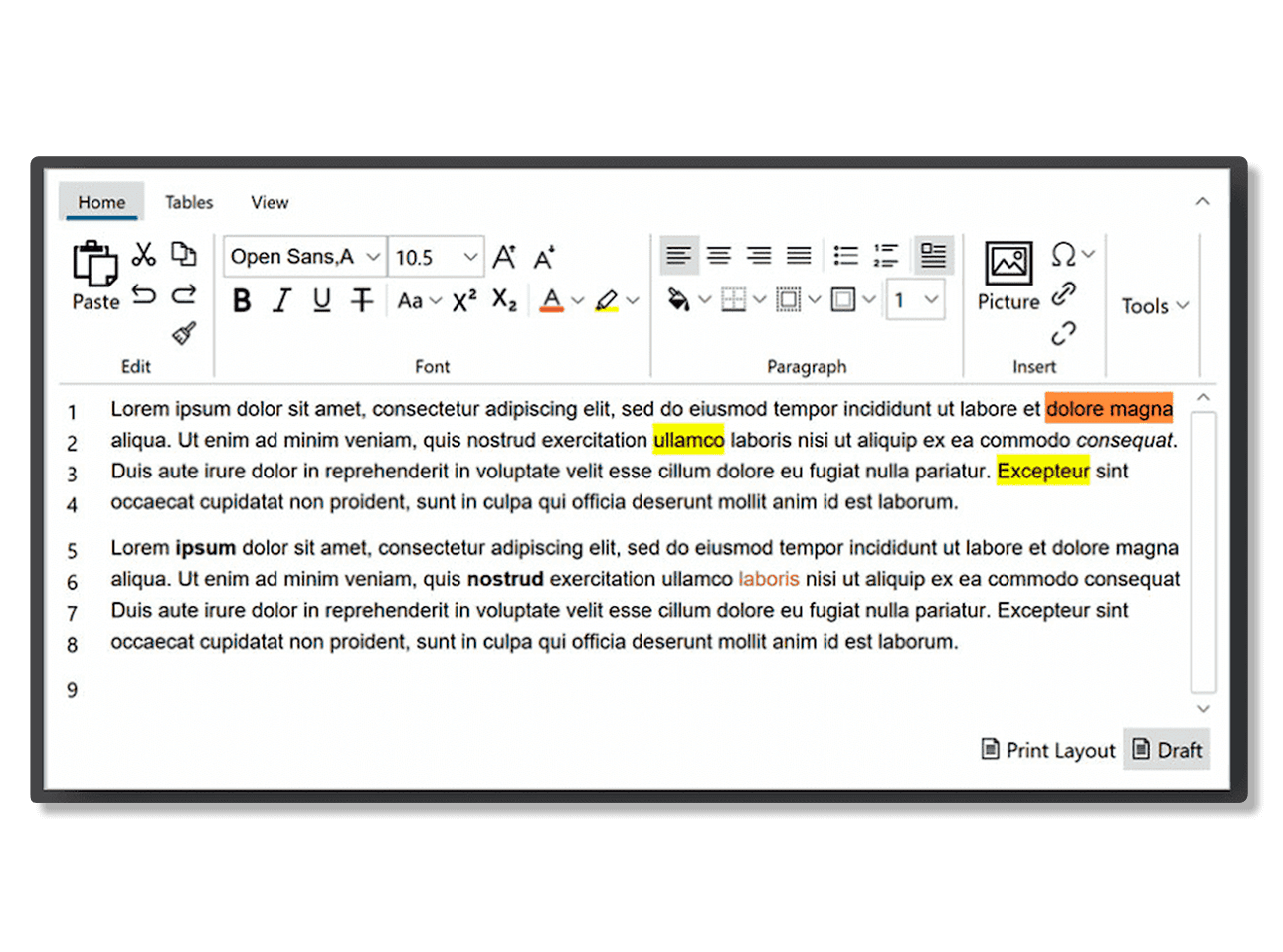The height and width of the screenshot is (952, 1283).
Task: Cut selection with scissors icon
Action: [144, 254]
